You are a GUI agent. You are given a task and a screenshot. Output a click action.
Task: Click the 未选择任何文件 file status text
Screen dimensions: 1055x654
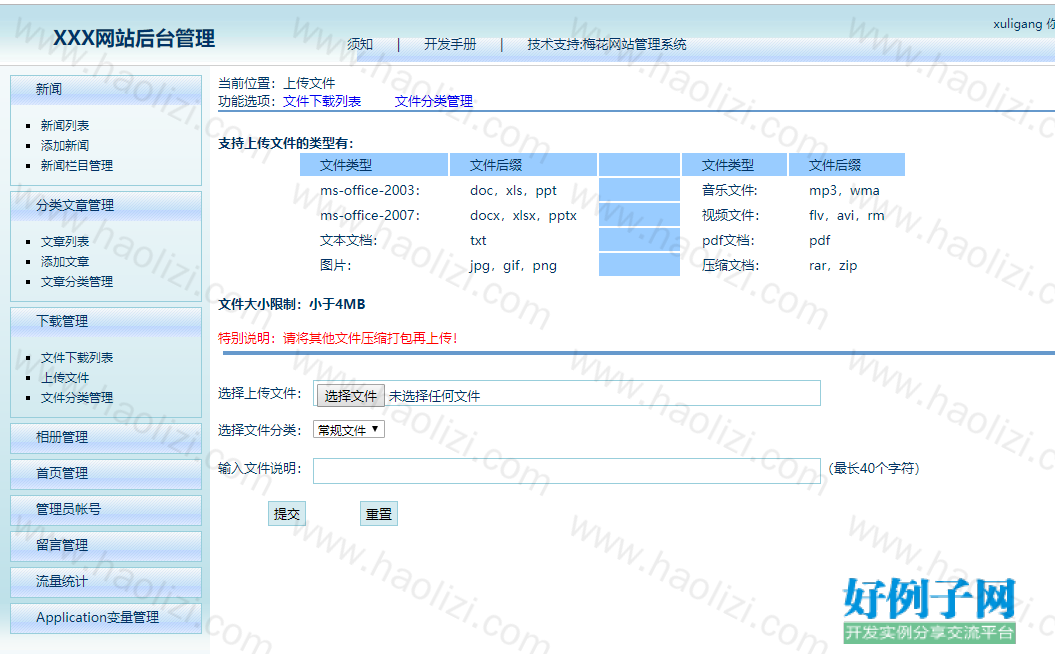434,396
